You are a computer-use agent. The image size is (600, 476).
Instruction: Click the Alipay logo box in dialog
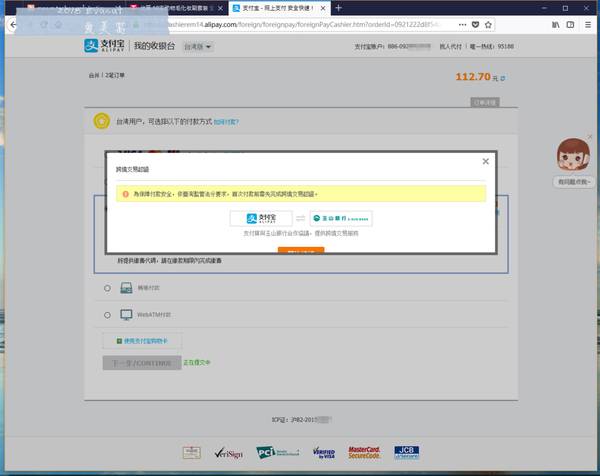click(x=261, y=218)
